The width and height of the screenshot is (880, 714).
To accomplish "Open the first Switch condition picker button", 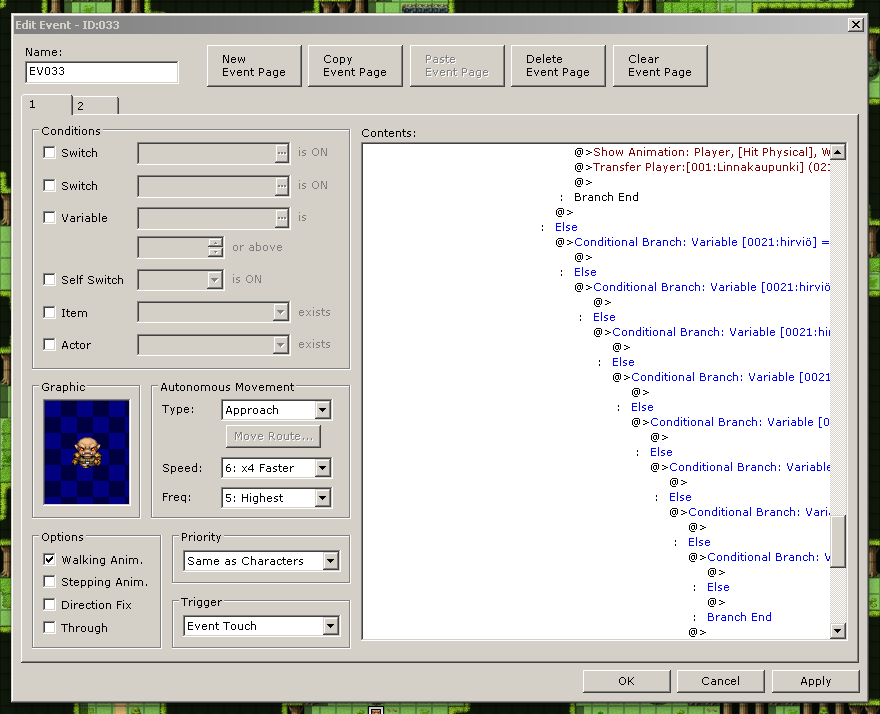I will click(x=282, y=153).
